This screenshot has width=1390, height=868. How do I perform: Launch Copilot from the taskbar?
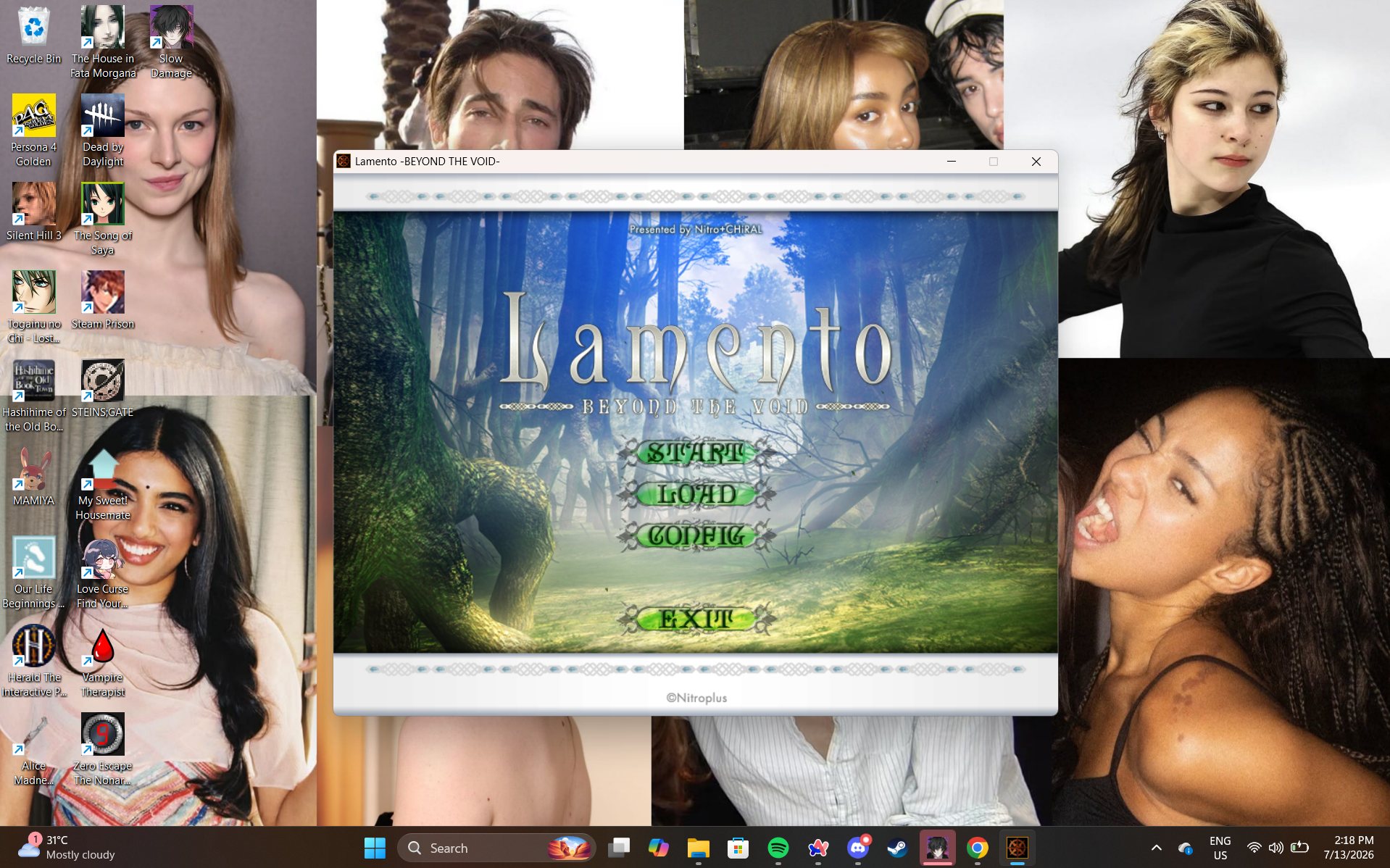pos(658,848)
